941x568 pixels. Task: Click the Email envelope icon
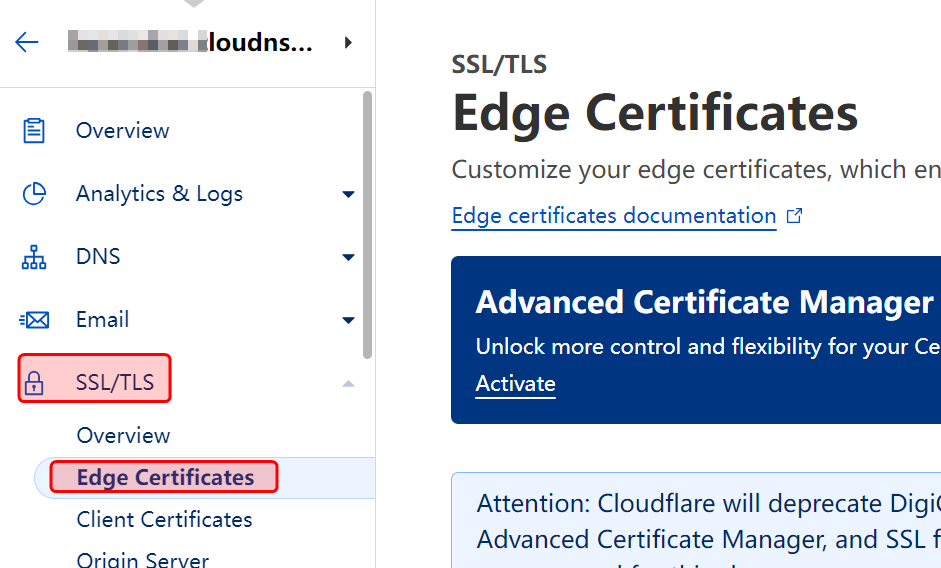[34, 320]
